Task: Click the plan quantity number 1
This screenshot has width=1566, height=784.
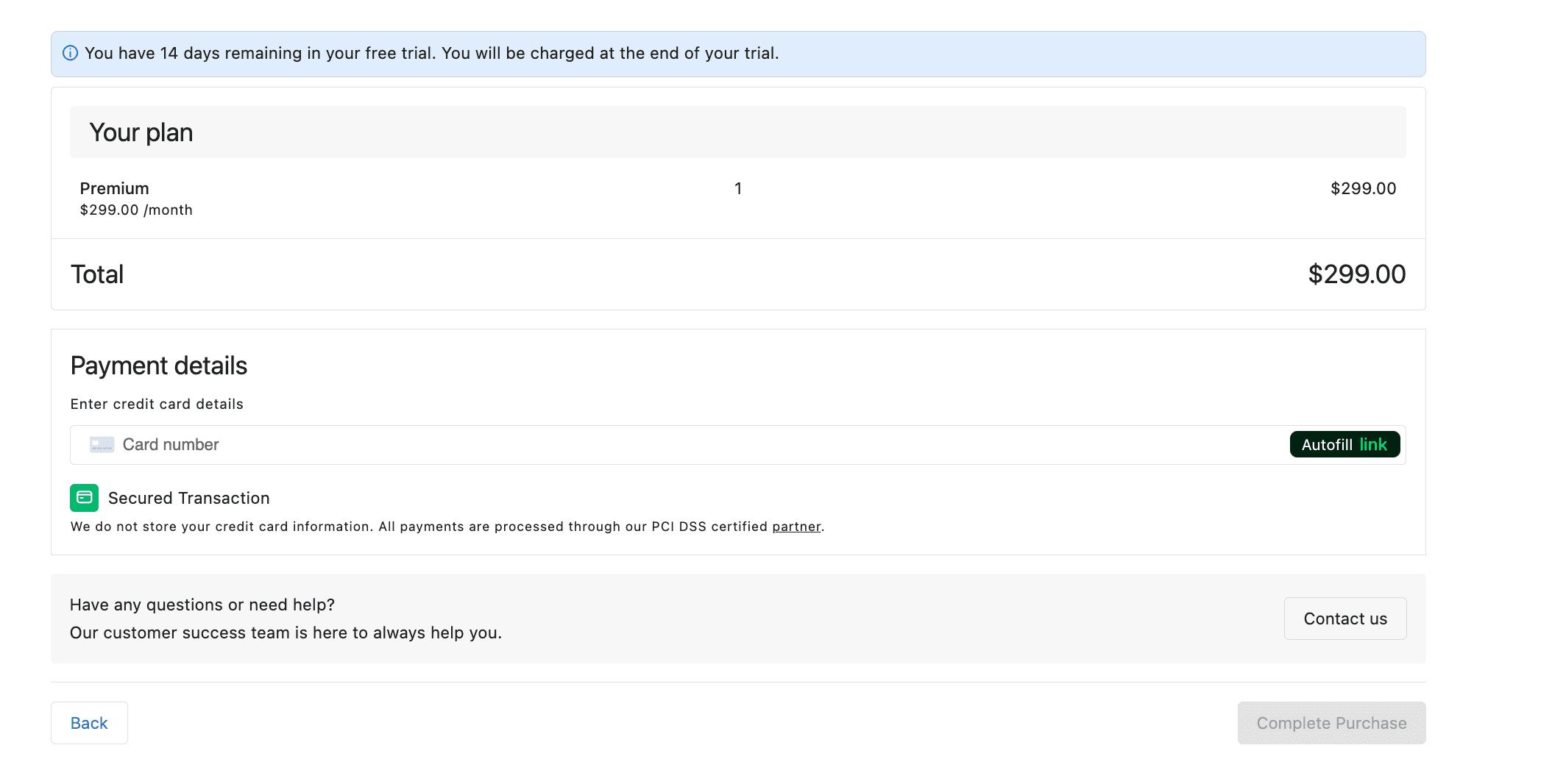Action: [737, 188]
